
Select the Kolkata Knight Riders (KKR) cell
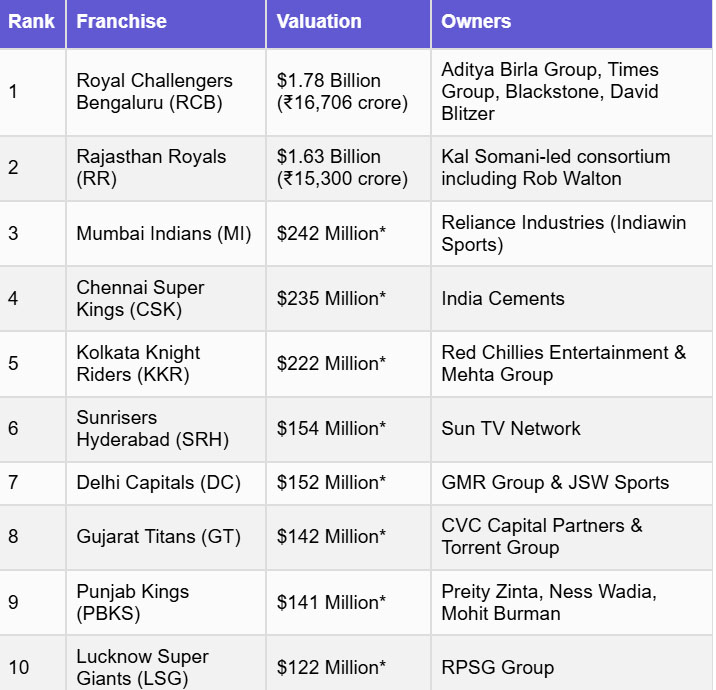click(x=138, y=363)
